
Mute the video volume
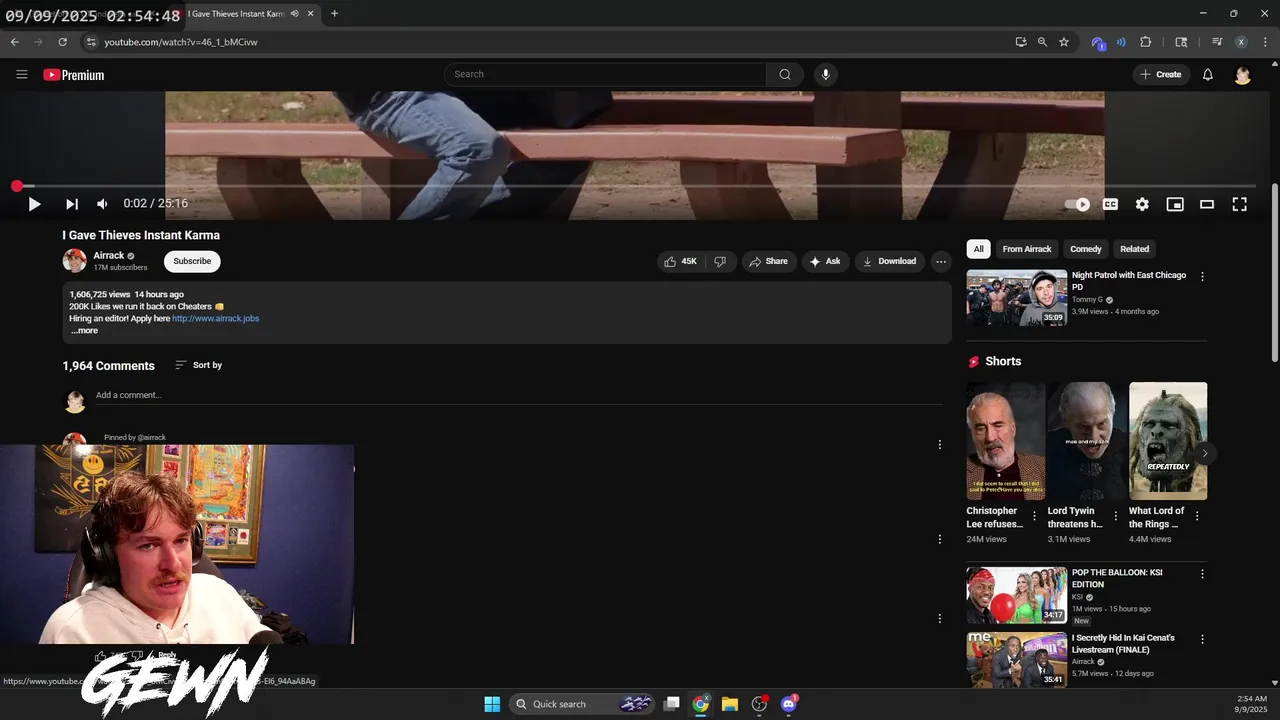tap(102, 204)
